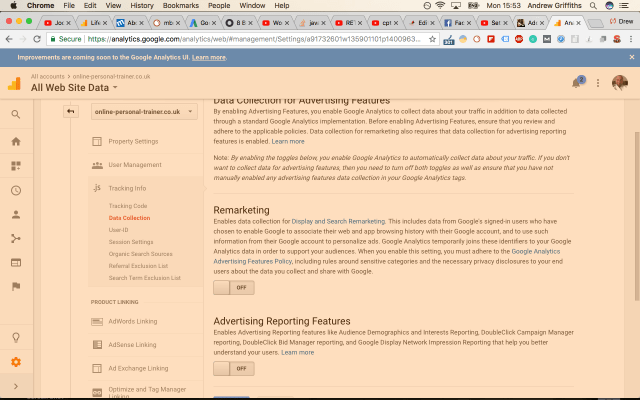Open the Conversions flag icon
Image resolution: width=640 pixels, height=400 pixels.
[x=15, y=286]
